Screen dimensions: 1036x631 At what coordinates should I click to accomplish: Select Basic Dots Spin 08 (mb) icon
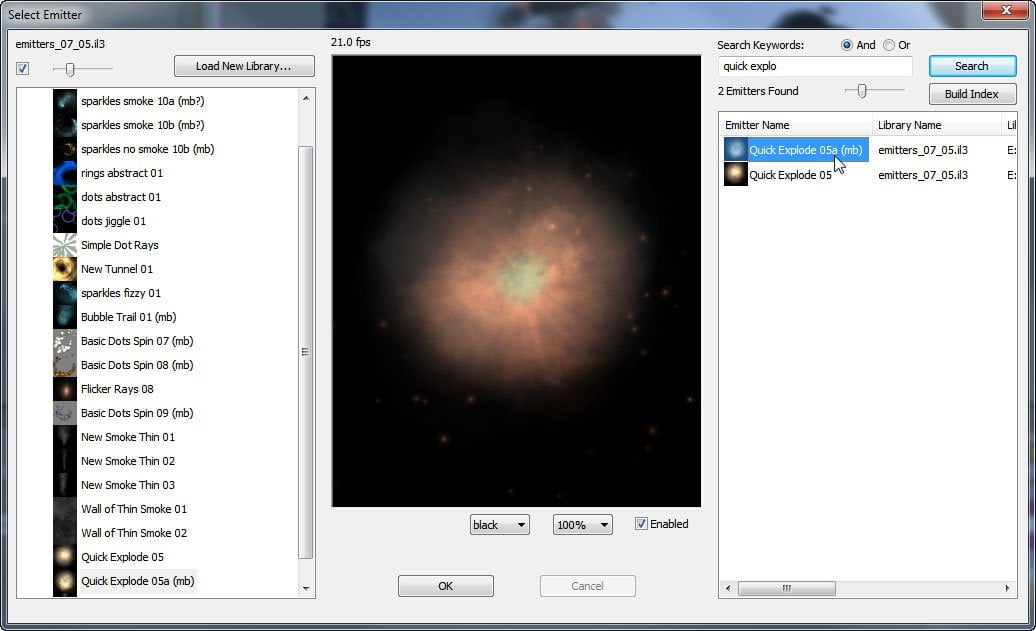[65, 365]
